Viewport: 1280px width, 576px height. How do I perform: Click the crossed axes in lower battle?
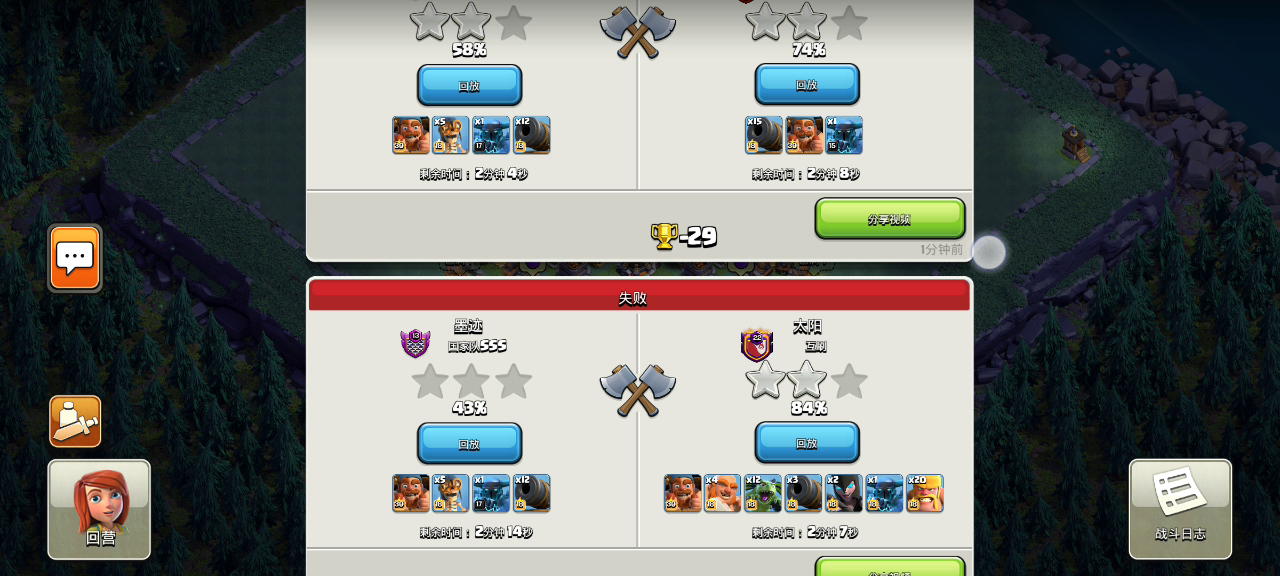[638, 389]
